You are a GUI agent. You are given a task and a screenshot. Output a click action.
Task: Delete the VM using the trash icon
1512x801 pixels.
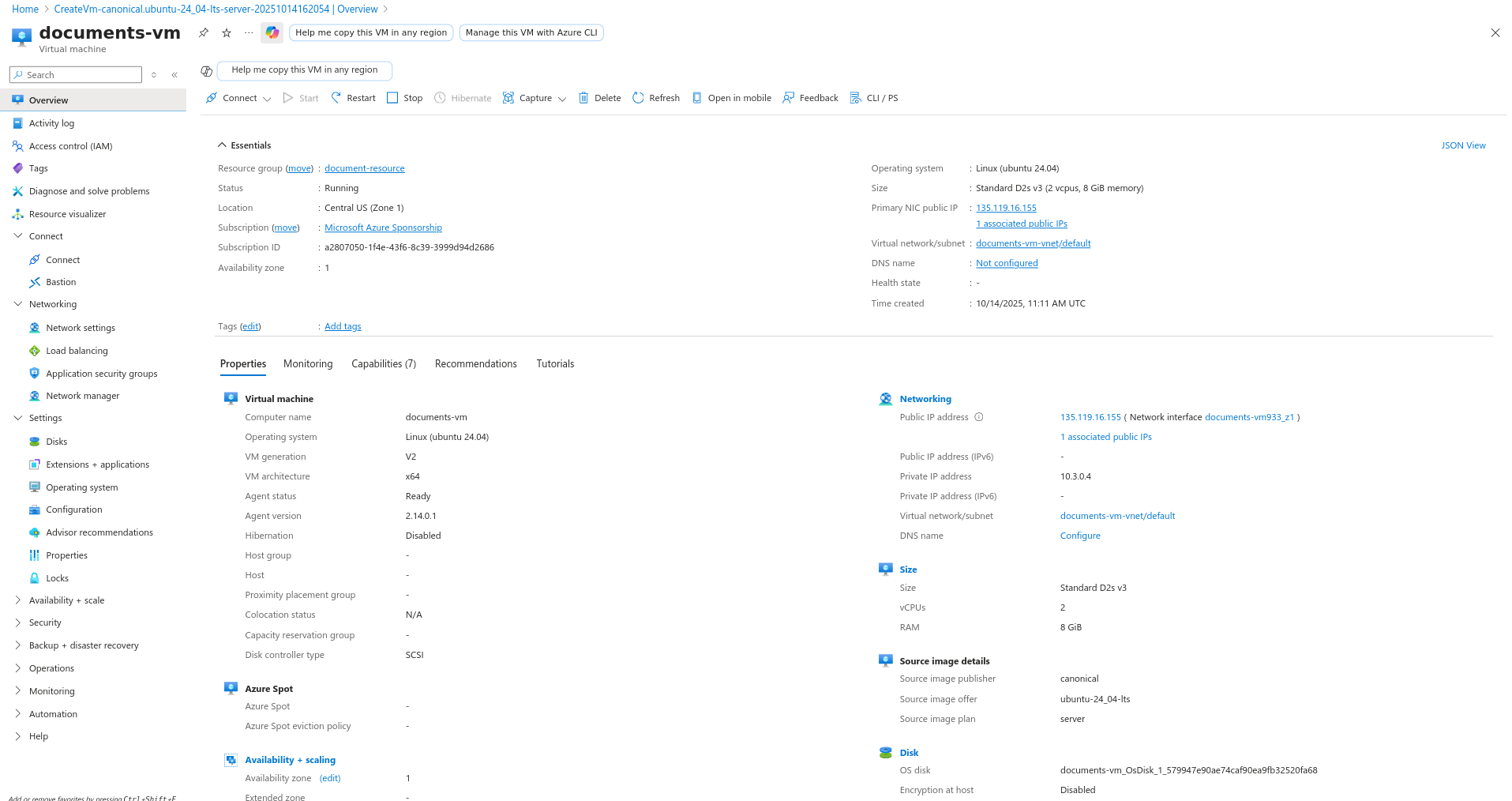coord(600,98)
